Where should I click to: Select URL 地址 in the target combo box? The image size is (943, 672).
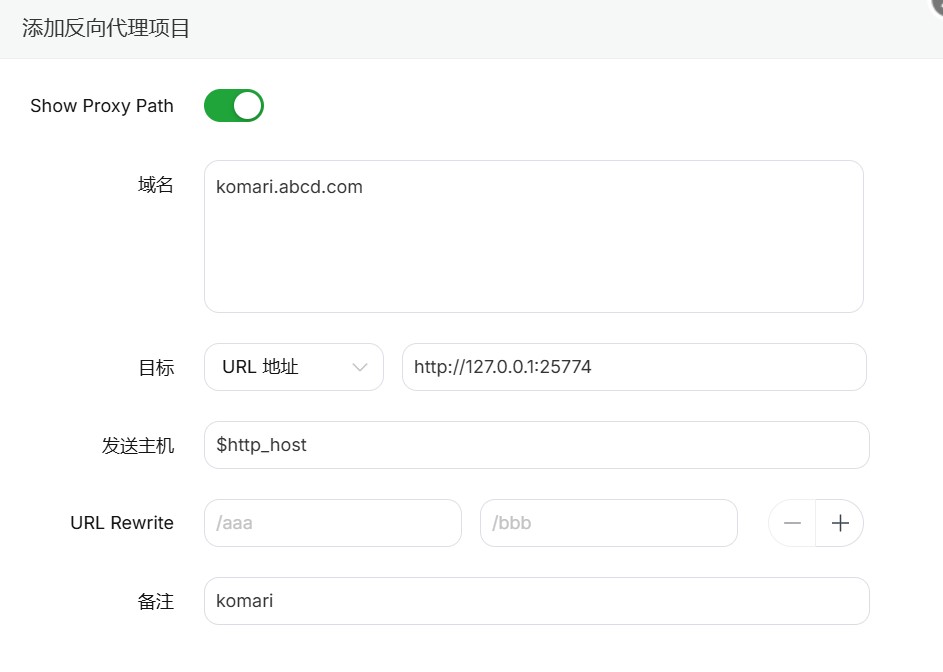293,367
